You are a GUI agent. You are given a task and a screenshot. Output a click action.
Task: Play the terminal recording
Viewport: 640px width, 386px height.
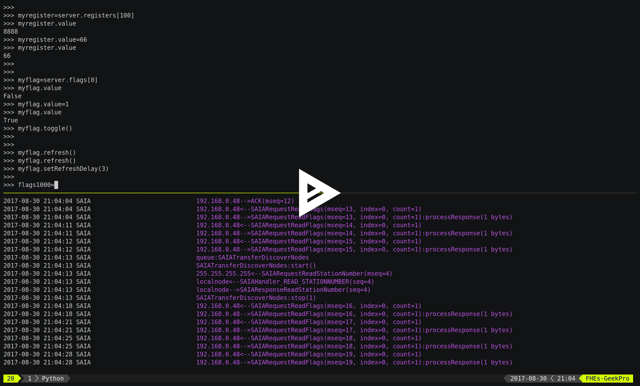pos(319,193)
